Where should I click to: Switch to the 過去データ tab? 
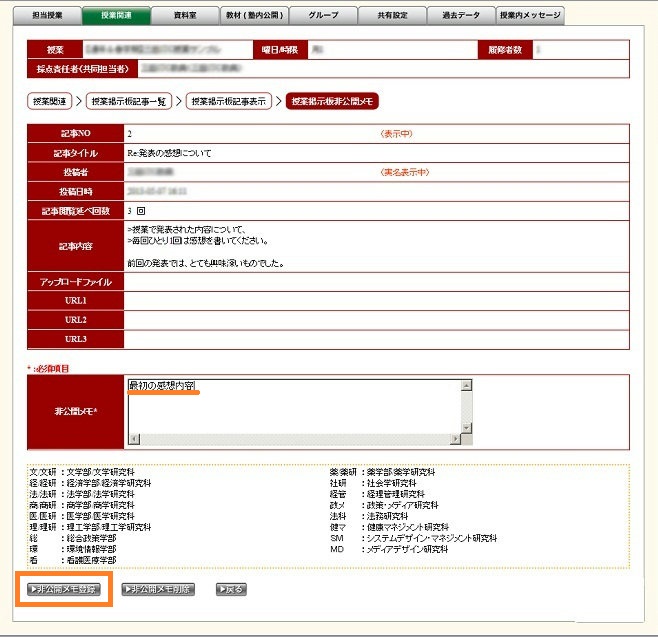461,16
